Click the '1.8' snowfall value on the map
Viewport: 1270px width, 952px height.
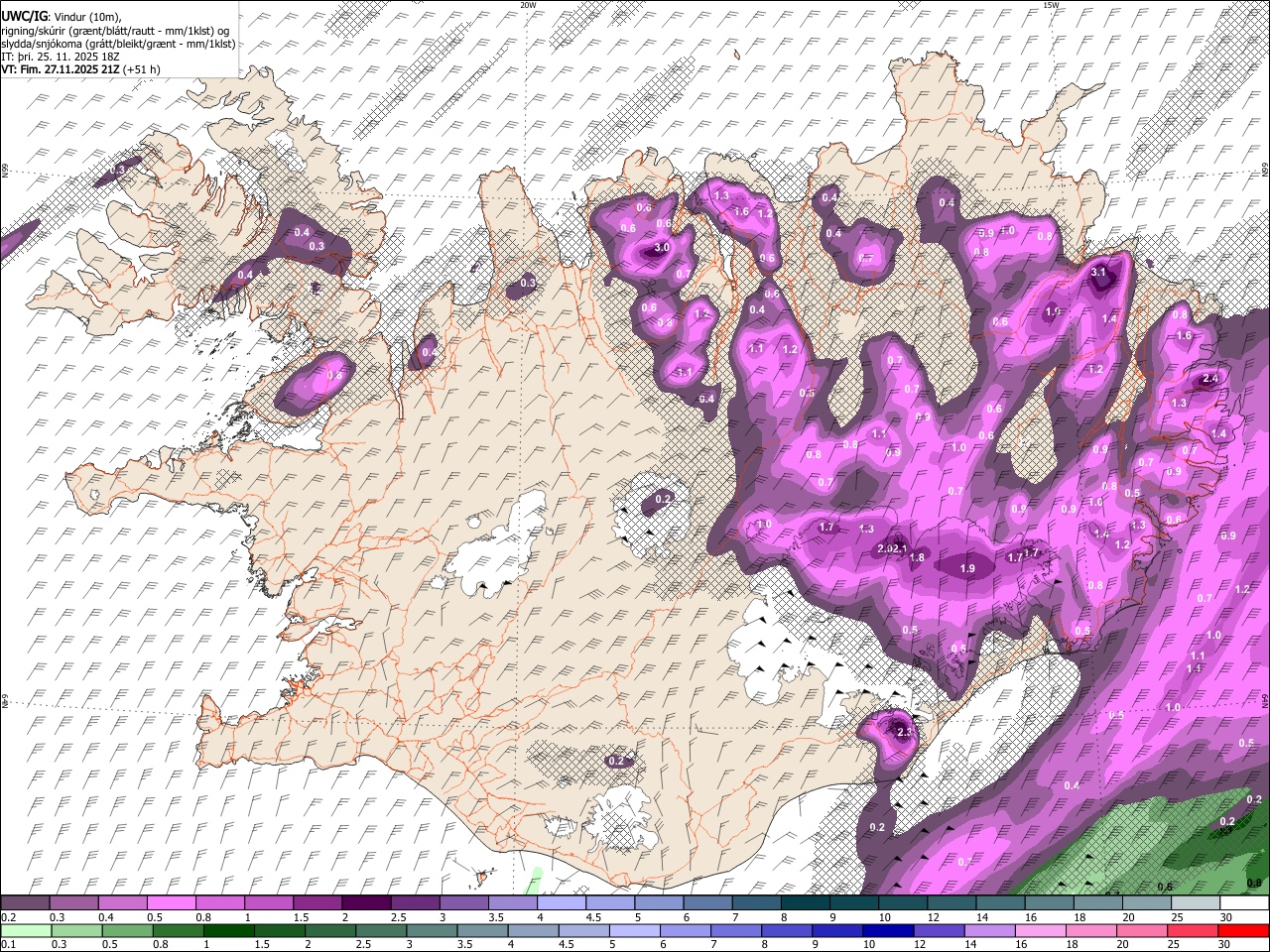pyautogui.click(x=918, y=558)
